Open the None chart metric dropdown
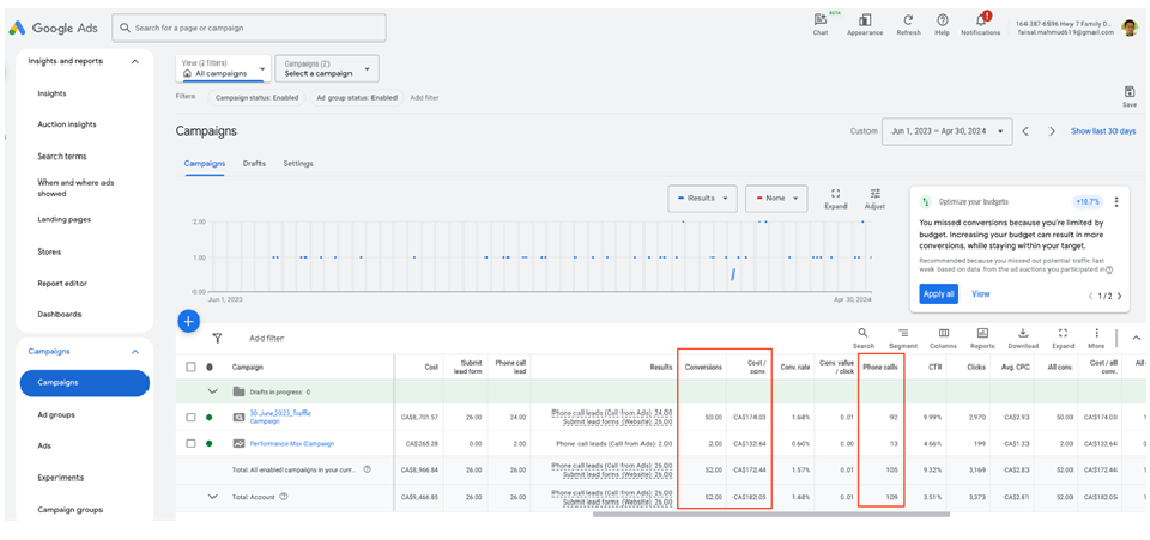The image size is (1150, 540). point(776,198)
